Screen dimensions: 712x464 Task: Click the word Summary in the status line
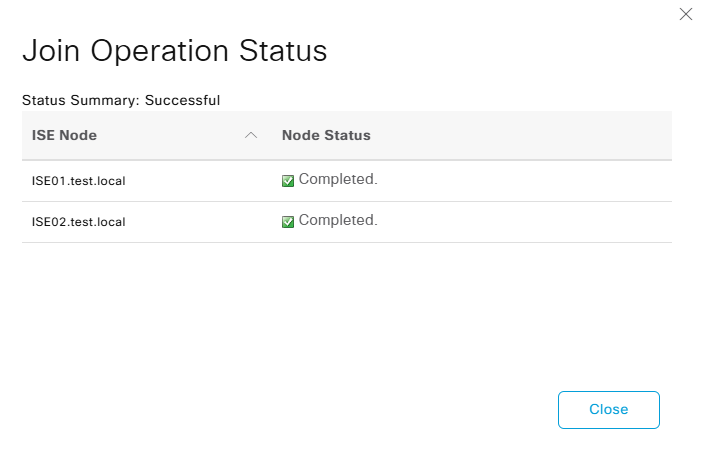click(105, 100)
